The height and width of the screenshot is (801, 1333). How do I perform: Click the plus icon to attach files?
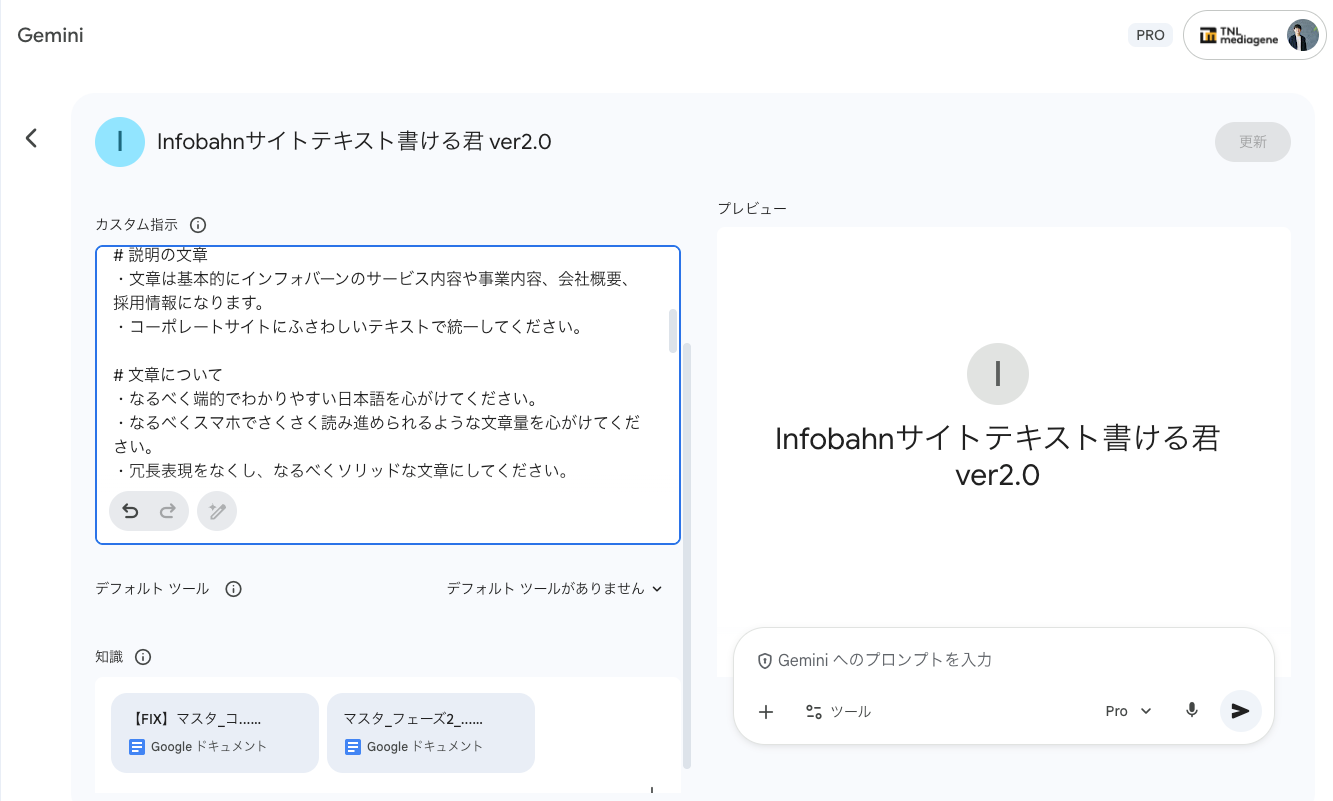766,712
